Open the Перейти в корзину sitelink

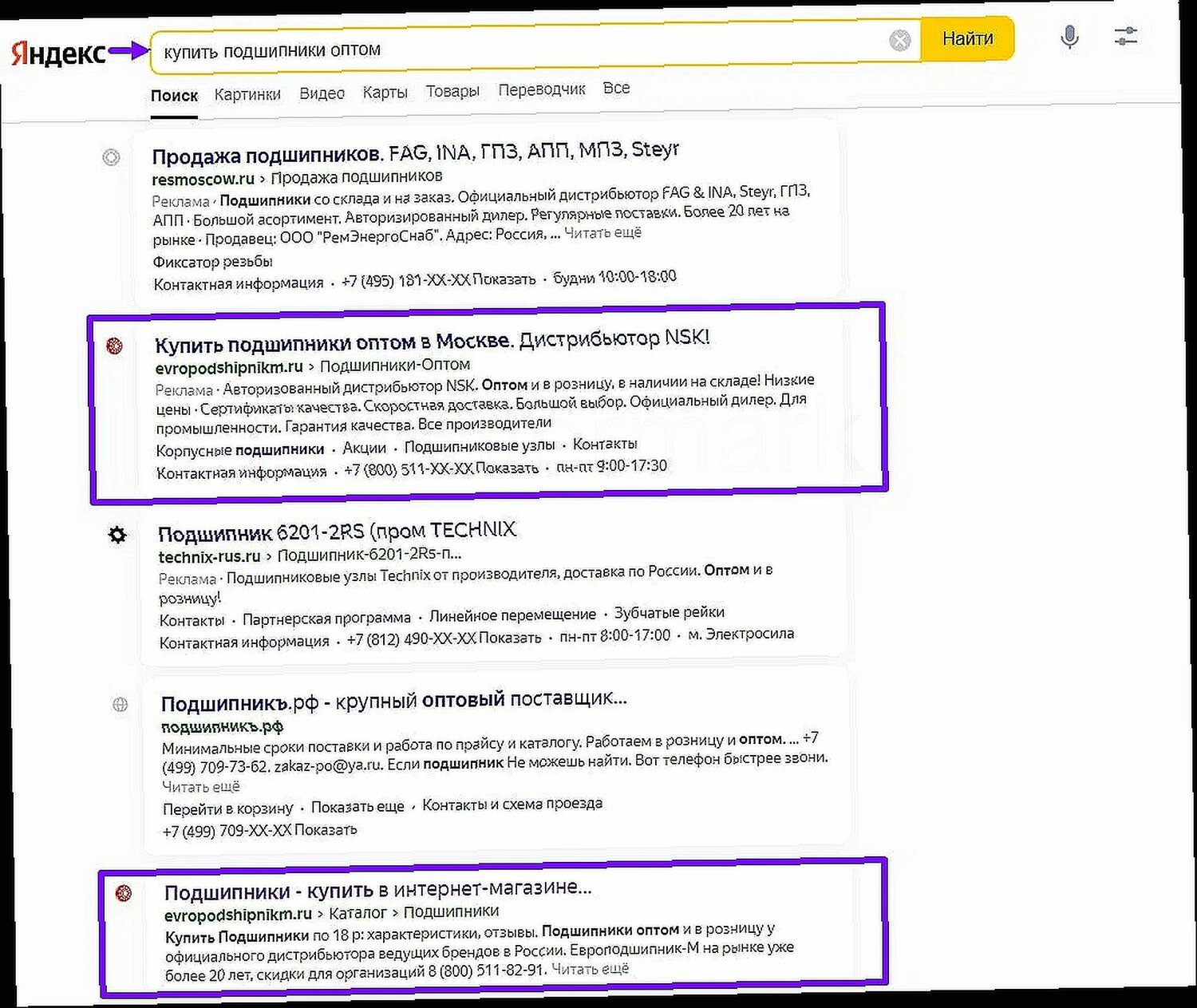227,809
